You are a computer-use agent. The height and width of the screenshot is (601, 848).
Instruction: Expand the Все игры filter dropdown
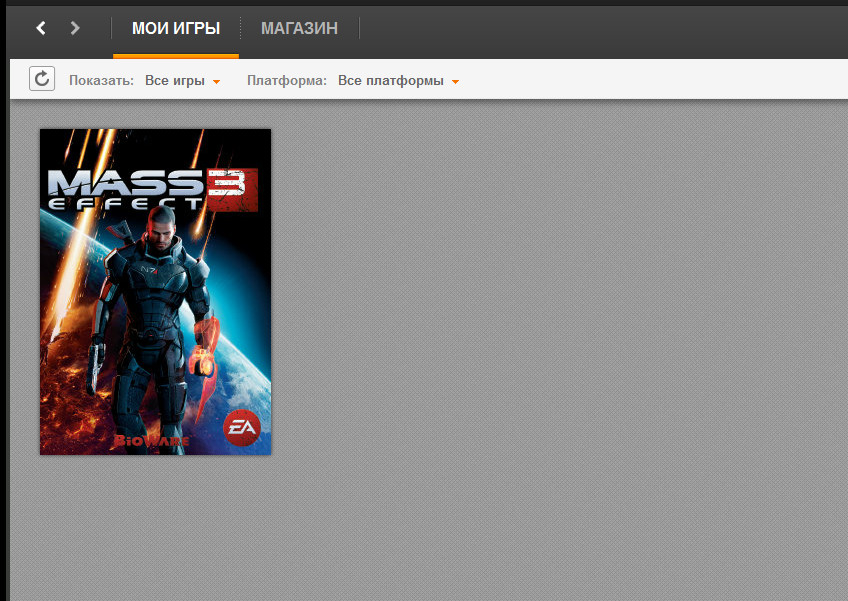182,81
